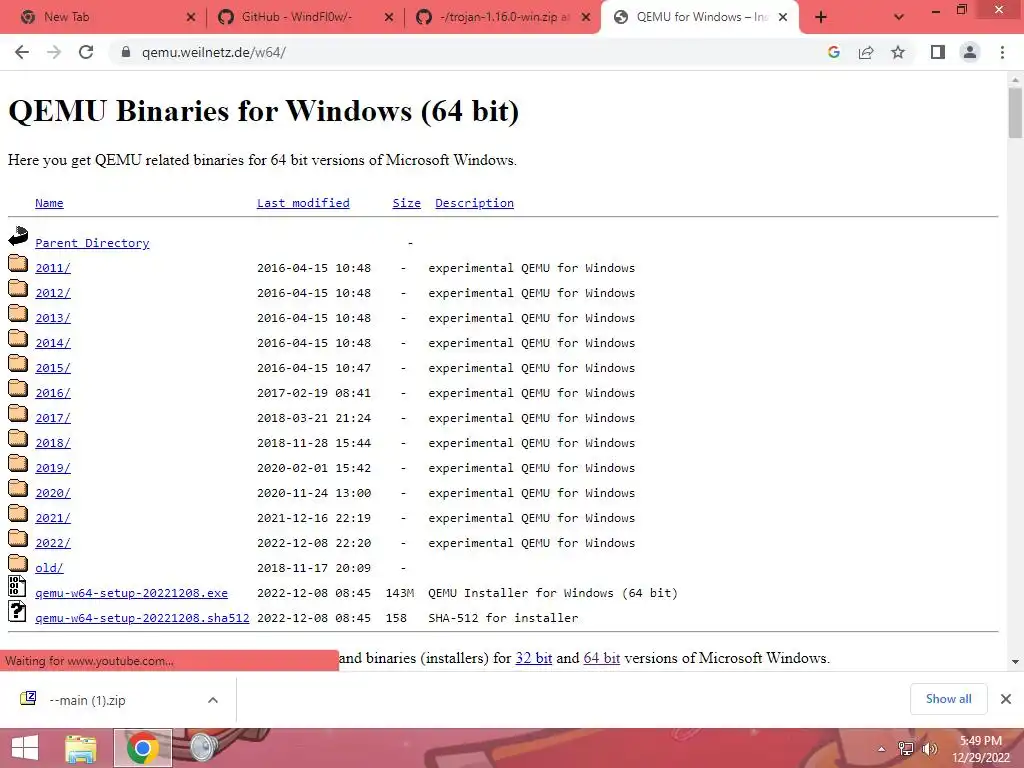Open the 2017/ folder link
This screenshot has width=1024, height=768.
pos(53,418)
